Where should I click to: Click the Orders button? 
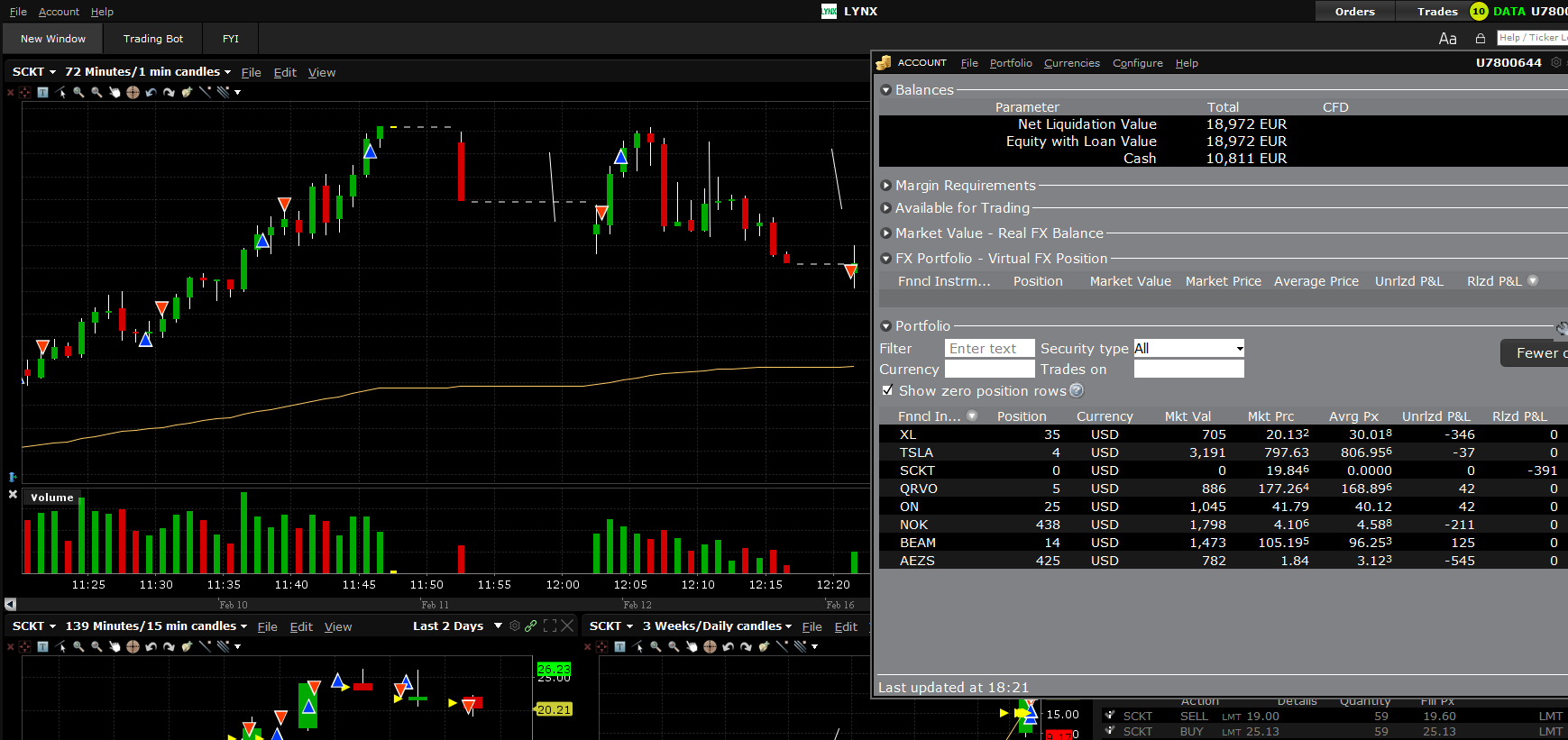(x=1354, y=12)
